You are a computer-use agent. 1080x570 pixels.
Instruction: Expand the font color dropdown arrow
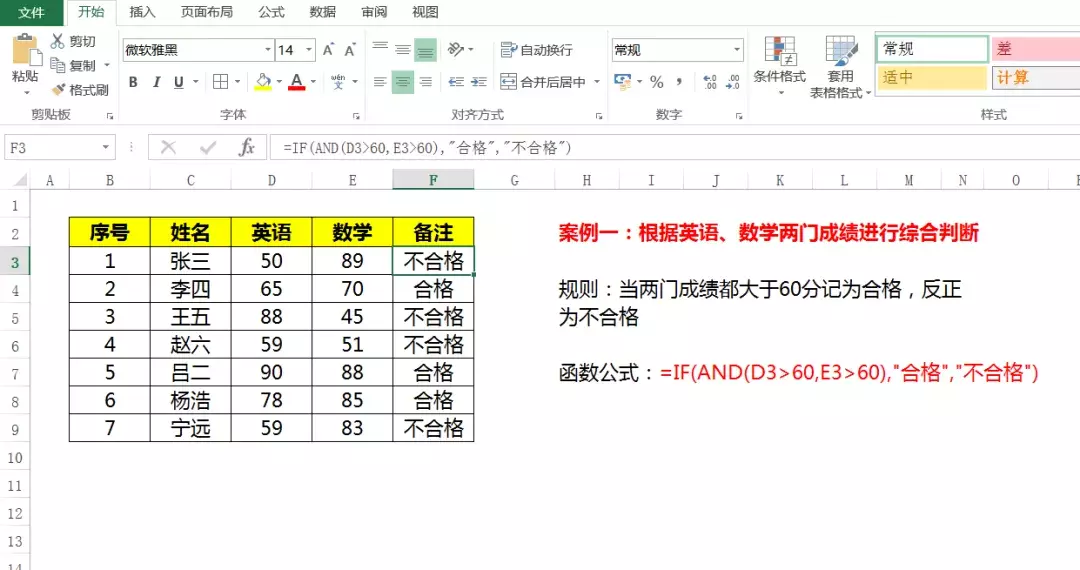[313, 82]
